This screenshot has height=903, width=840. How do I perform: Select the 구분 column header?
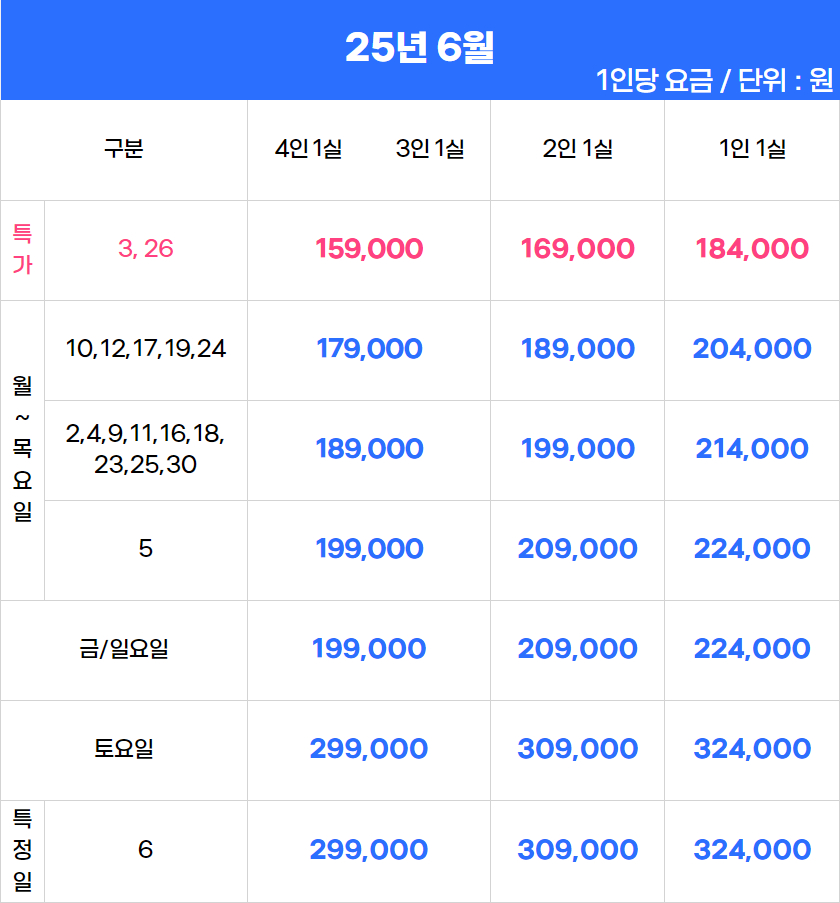pyautogui.click(x=124, y=149)
